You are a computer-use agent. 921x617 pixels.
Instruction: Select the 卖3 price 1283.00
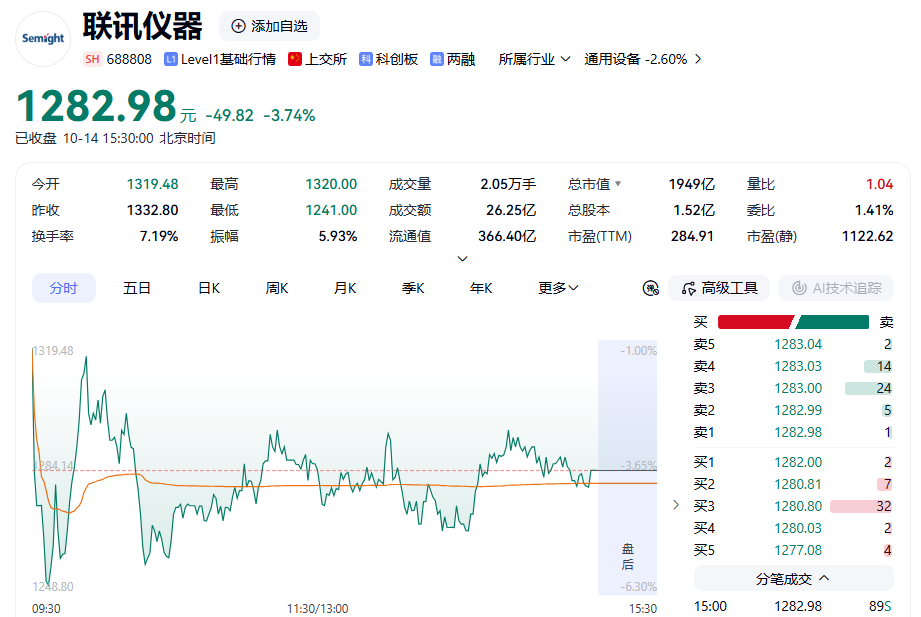click(798, 388)
